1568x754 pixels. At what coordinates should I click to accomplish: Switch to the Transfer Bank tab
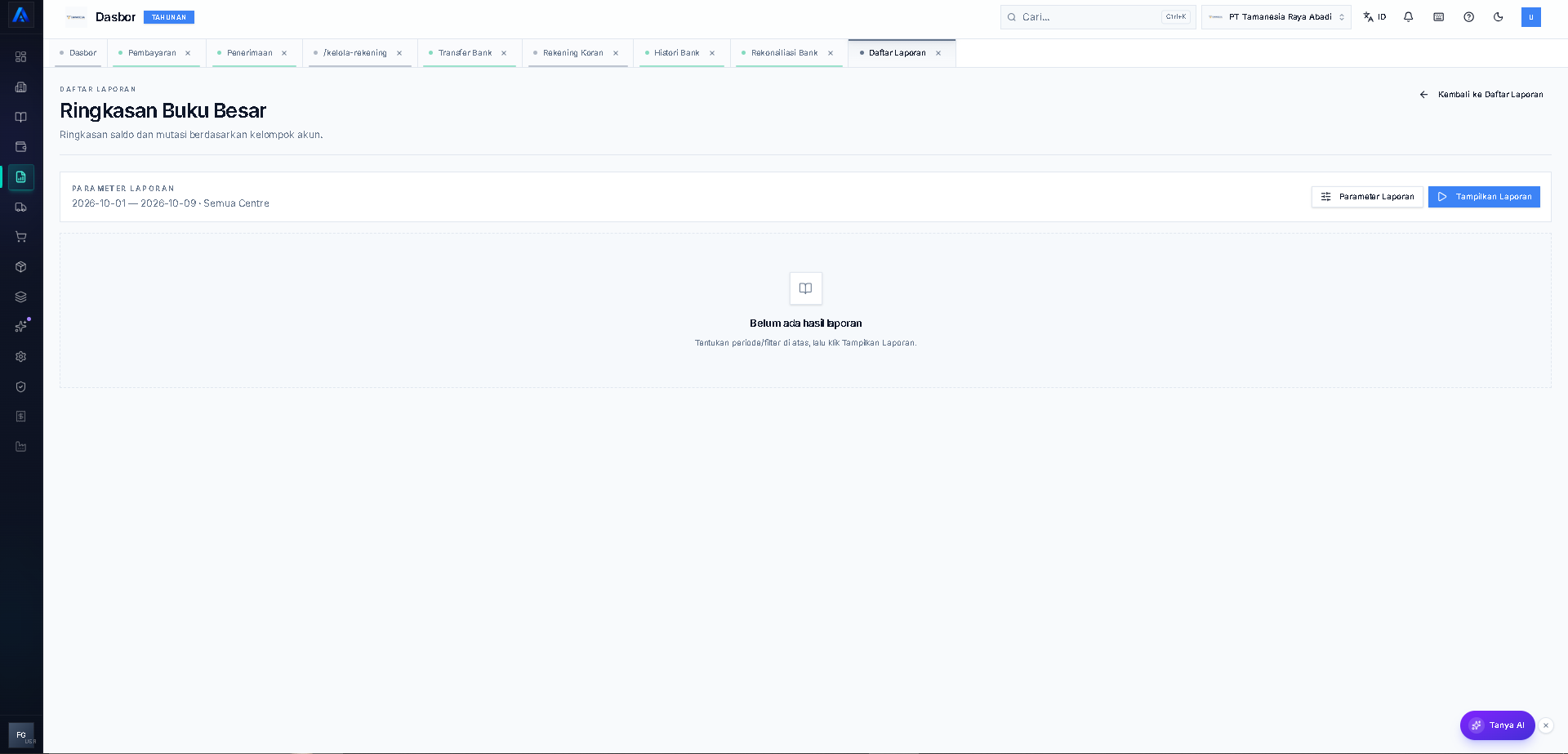tap(465, 53)
